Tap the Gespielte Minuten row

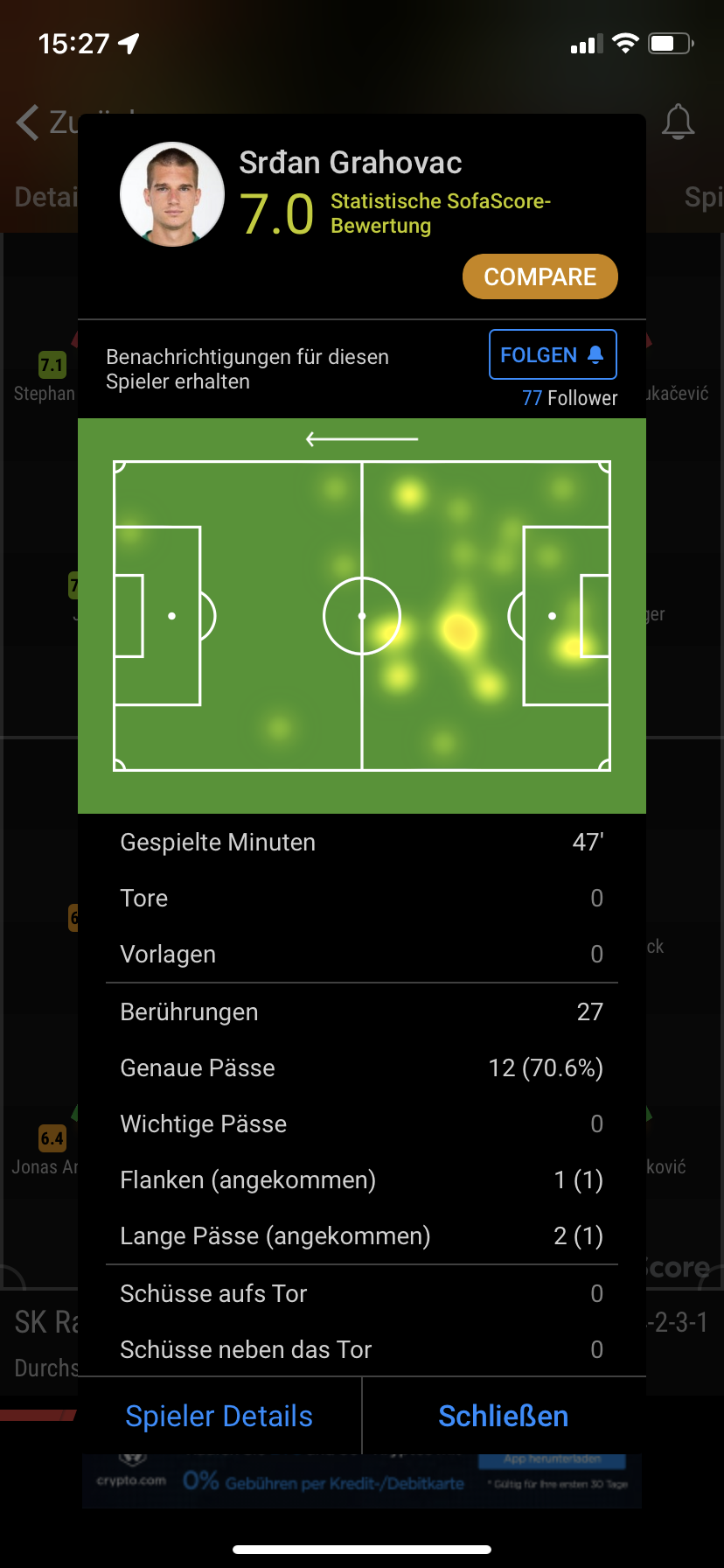[362, 842]
